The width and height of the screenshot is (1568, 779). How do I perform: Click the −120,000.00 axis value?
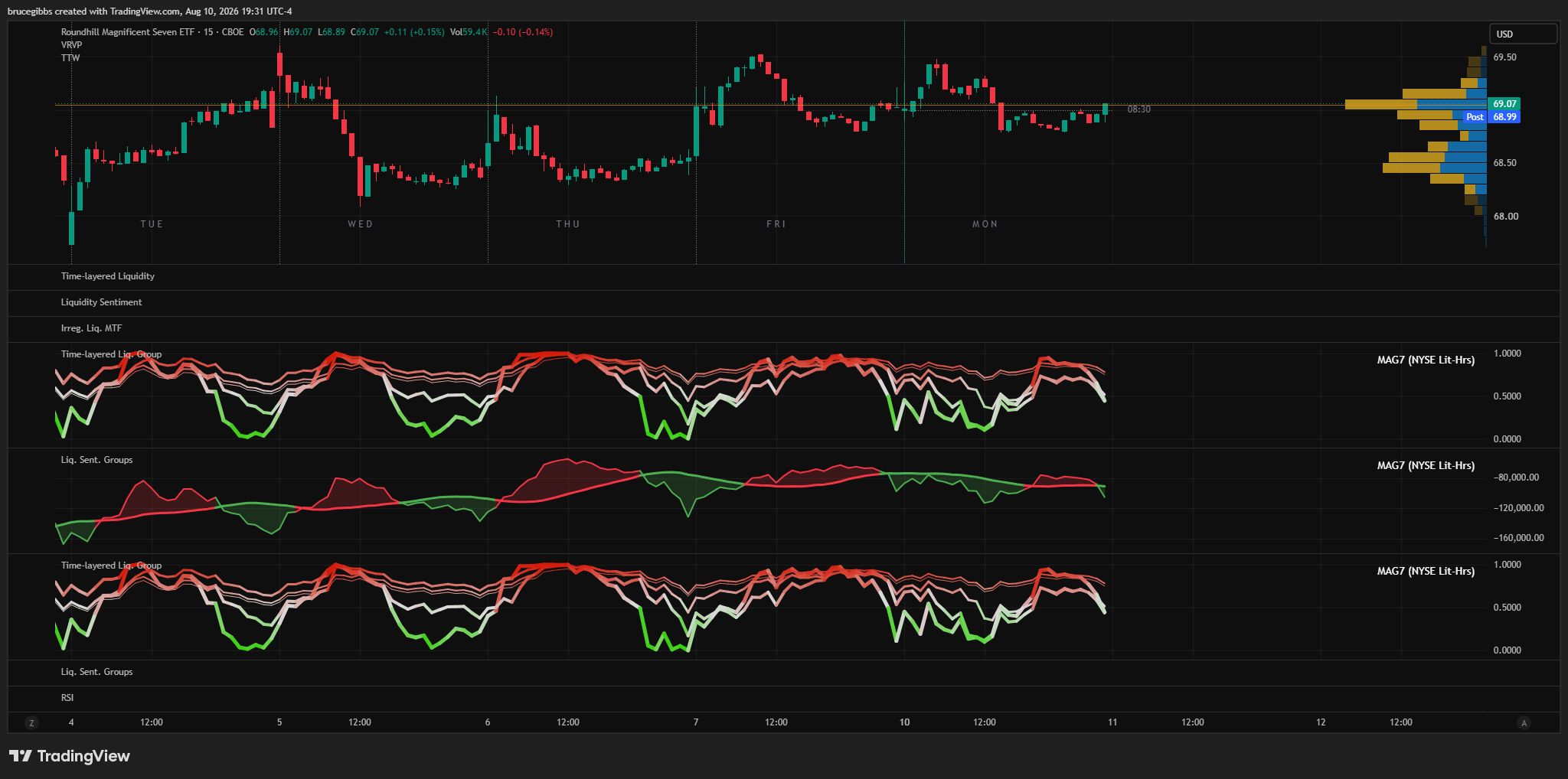tap(1518, 508)
